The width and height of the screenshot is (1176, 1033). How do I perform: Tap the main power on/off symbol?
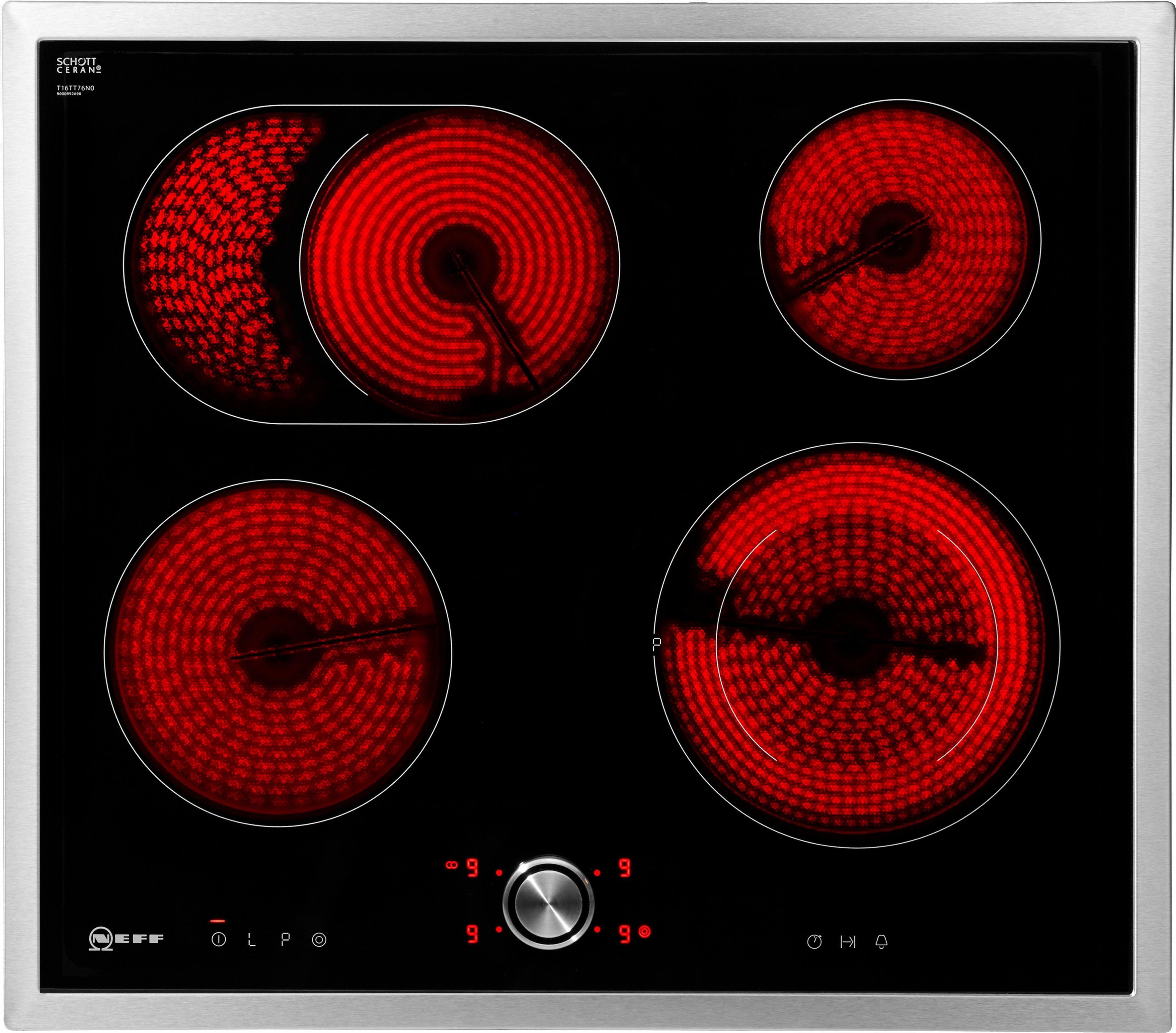point(219,940)
